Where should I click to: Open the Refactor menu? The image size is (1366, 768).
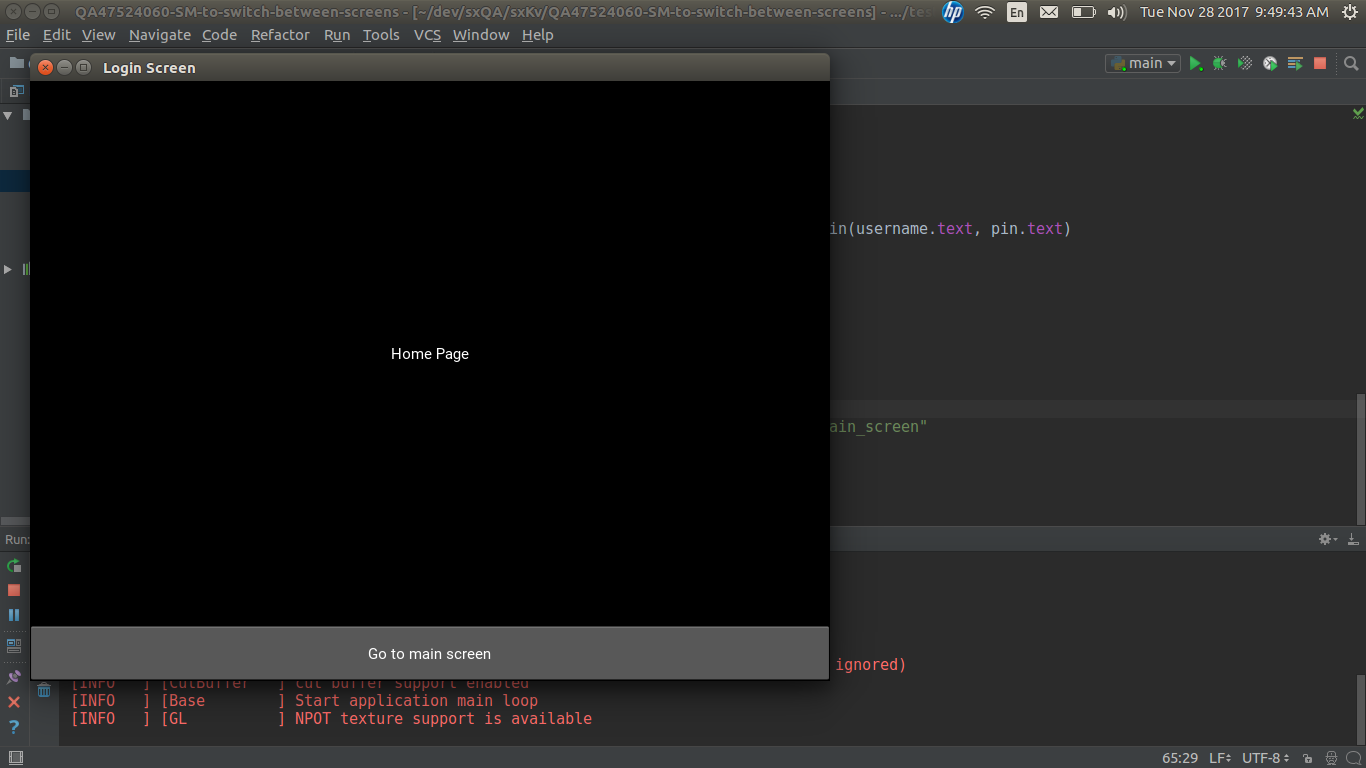point(280,35)
